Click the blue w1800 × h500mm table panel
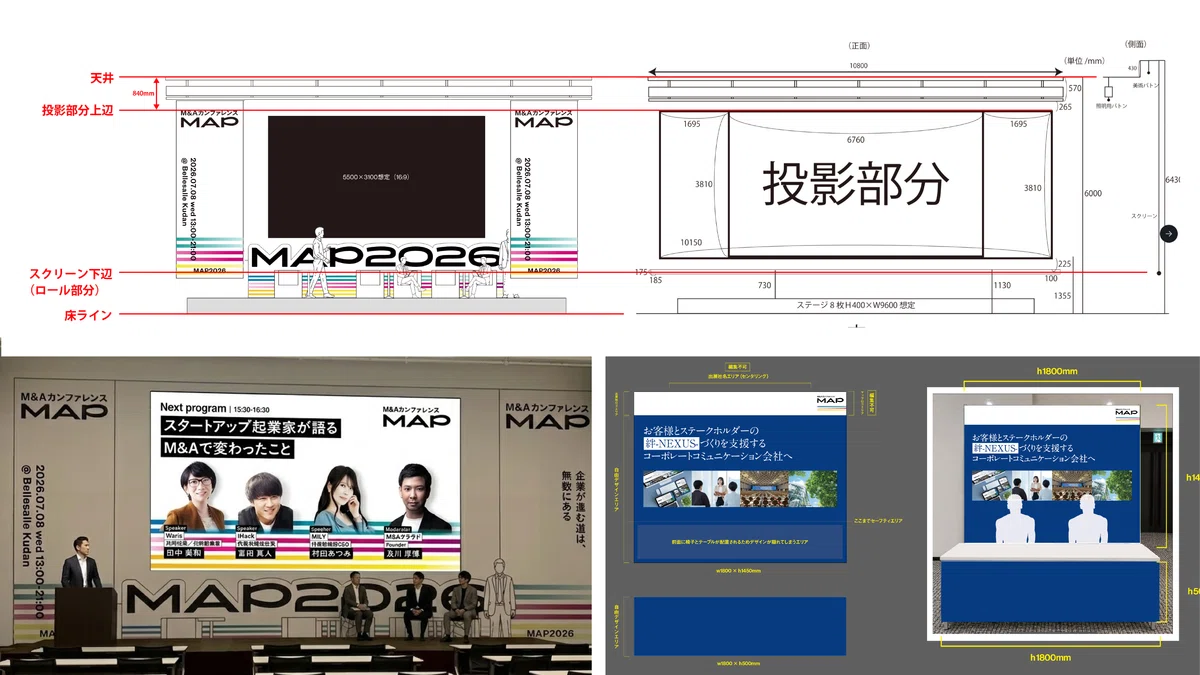This screenshot has width=1200, height=675. (x=741, y=625)
